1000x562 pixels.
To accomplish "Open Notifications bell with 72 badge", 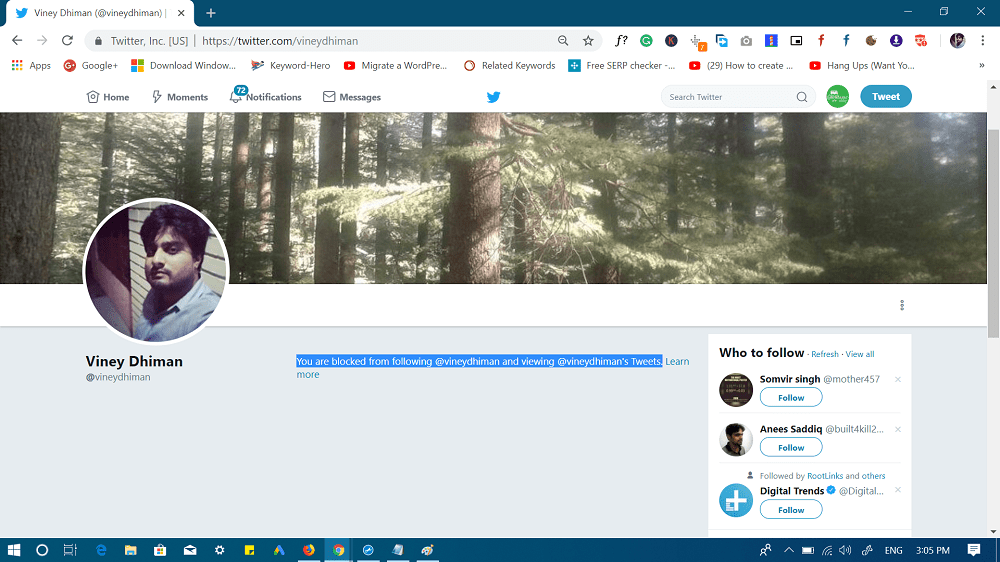I will click(x=265, y=96).
